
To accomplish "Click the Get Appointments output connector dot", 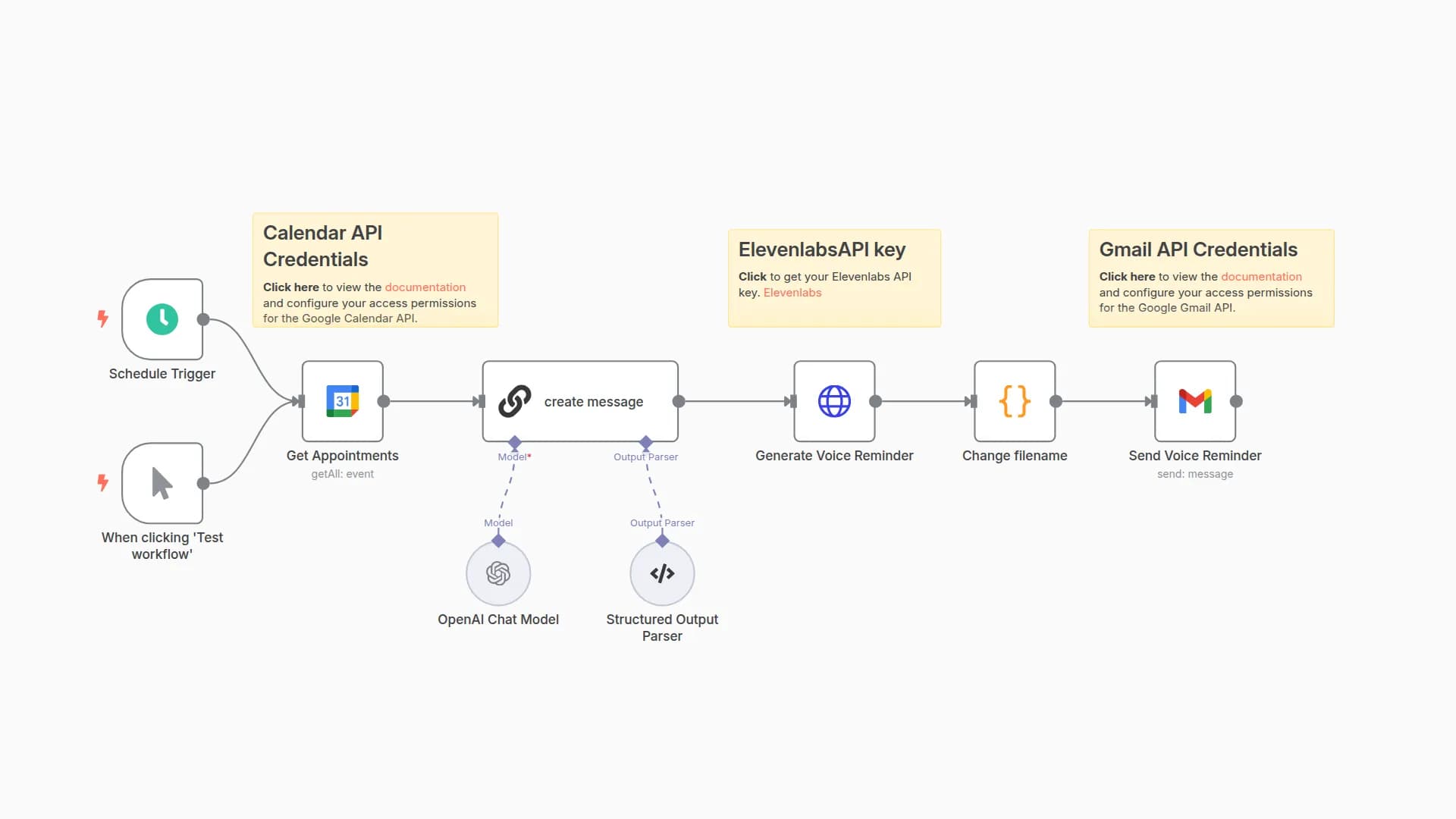I will [384, 401].
